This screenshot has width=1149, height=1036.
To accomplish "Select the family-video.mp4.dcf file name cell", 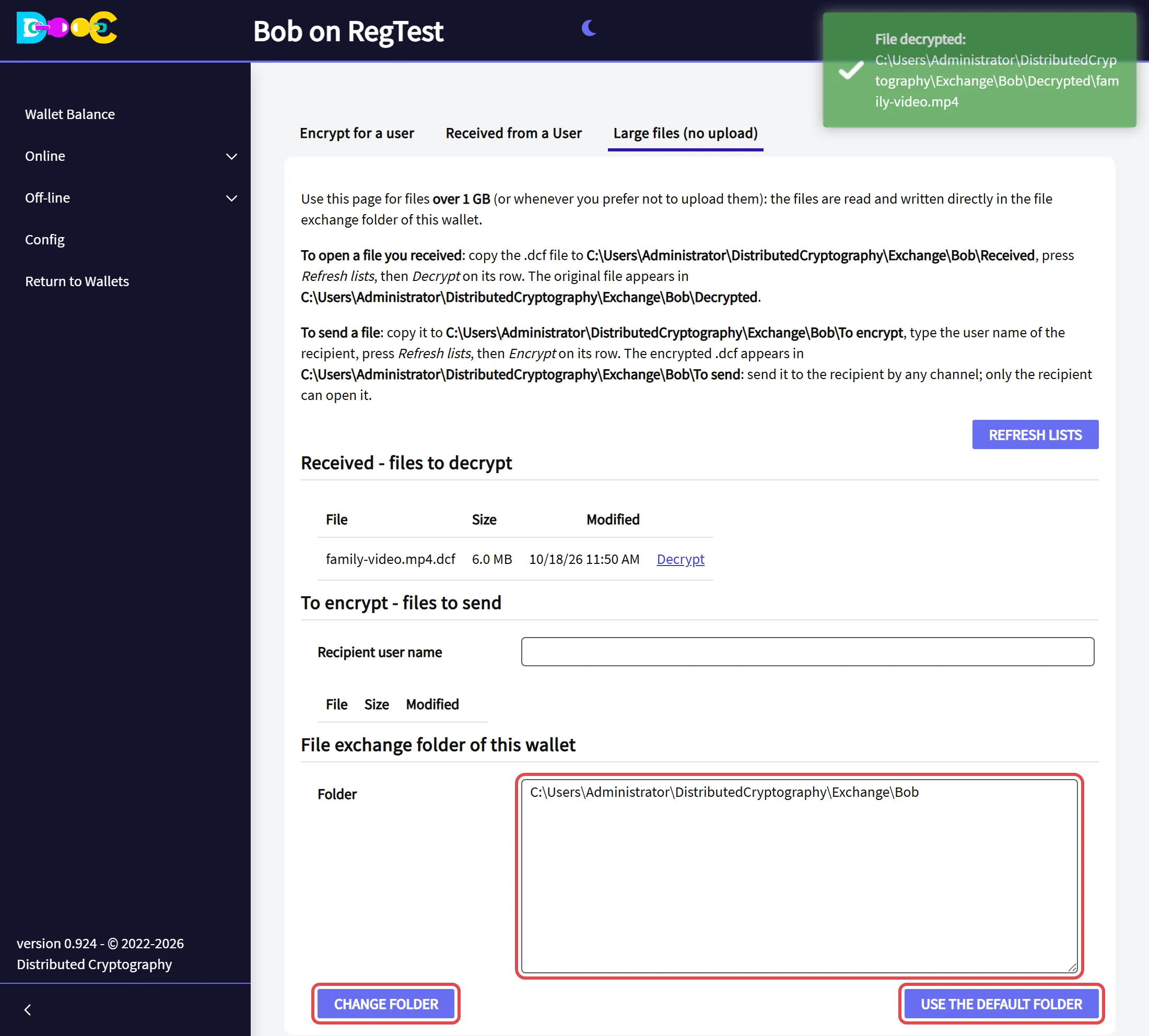I will point(391,559).
